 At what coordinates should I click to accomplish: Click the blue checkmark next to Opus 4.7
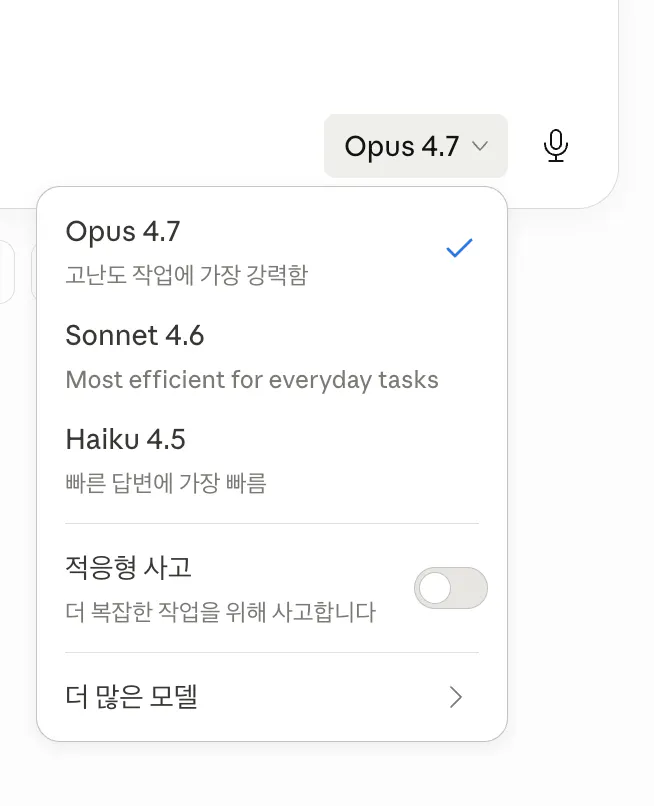click(459, 247)
